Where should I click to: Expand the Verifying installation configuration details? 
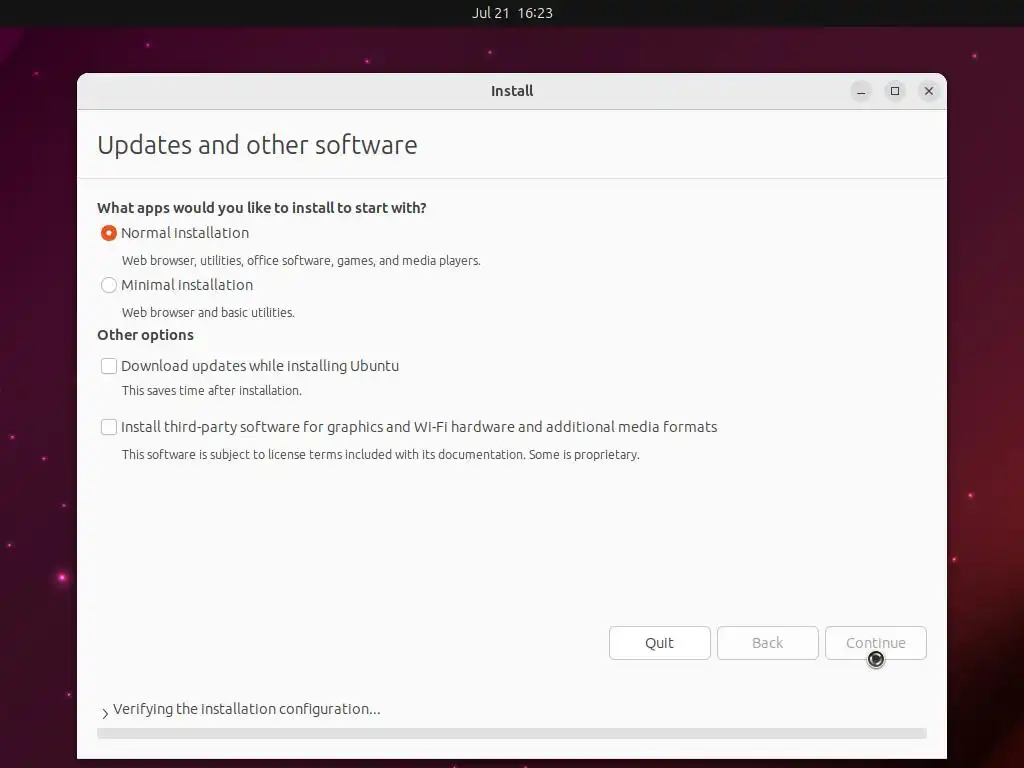[105, 713]
